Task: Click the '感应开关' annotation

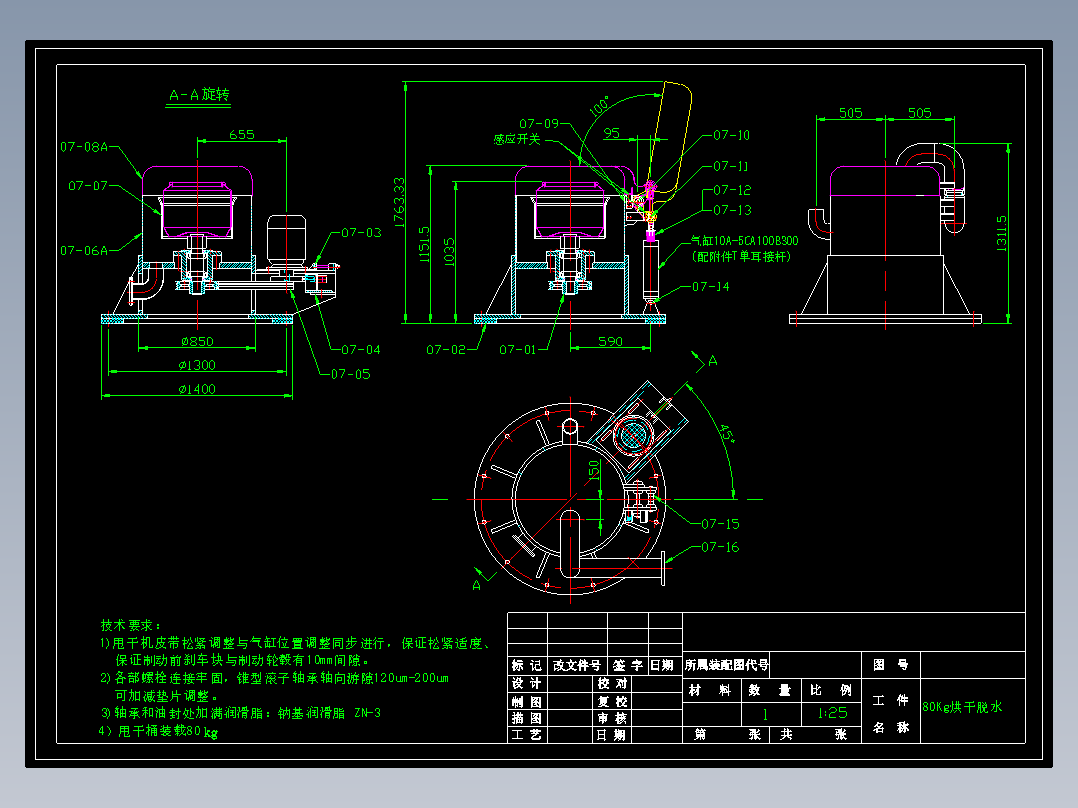Action: point(517,139)
